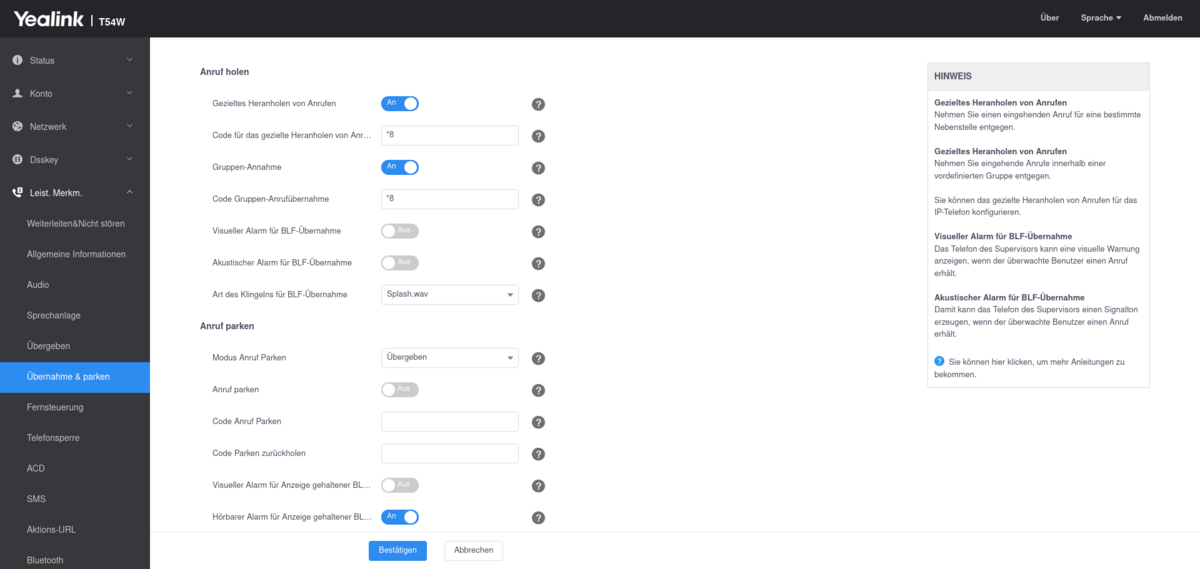Open Modus Anruf Parken dropdown

coord(449,358)
